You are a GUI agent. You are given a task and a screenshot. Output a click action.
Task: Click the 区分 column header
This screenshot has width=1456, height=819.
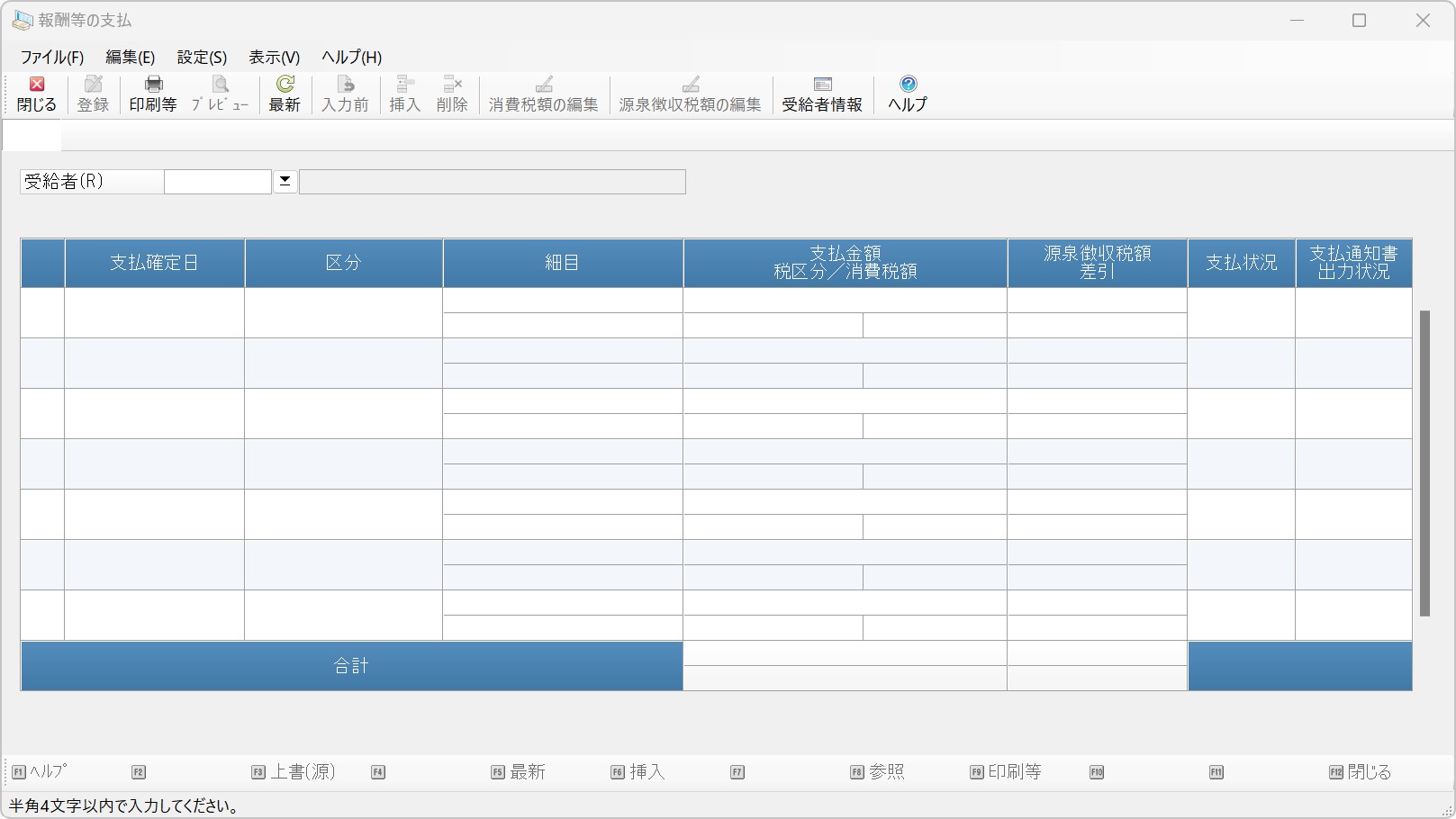(343, 263)
